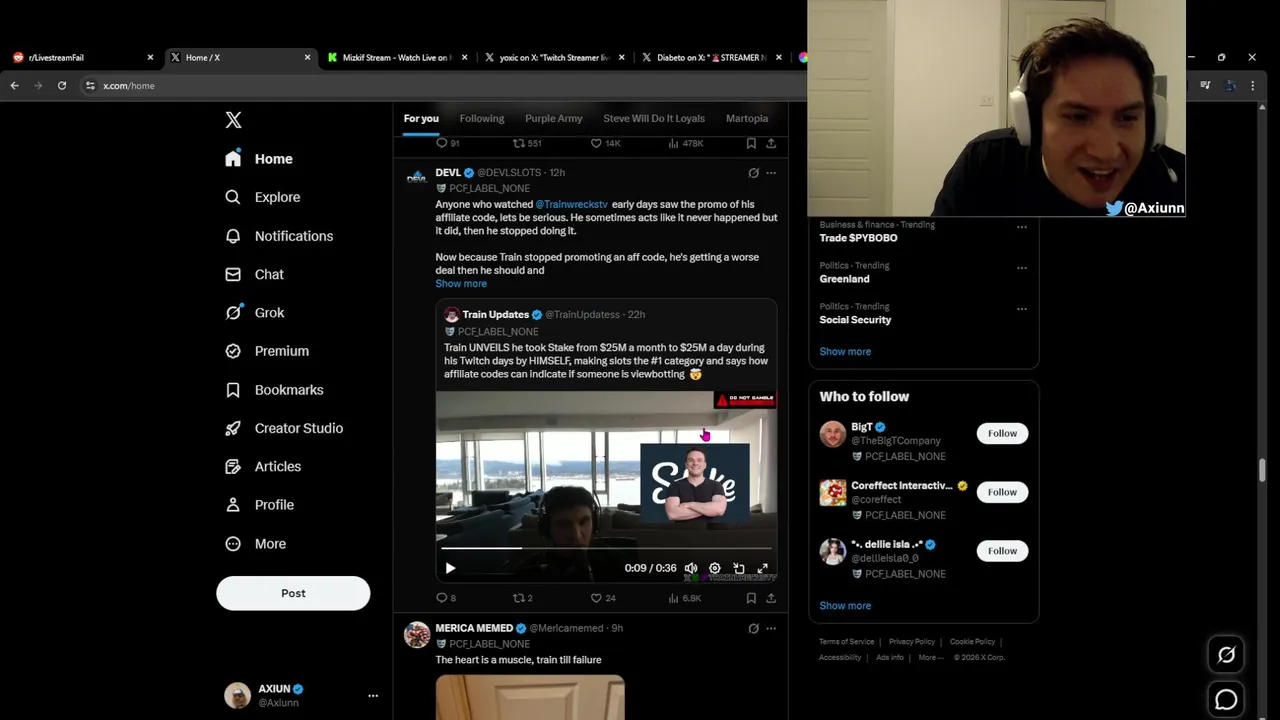Switch to Following tab
This screenshot has width=1280, height=720.
[x=481, y=118]
